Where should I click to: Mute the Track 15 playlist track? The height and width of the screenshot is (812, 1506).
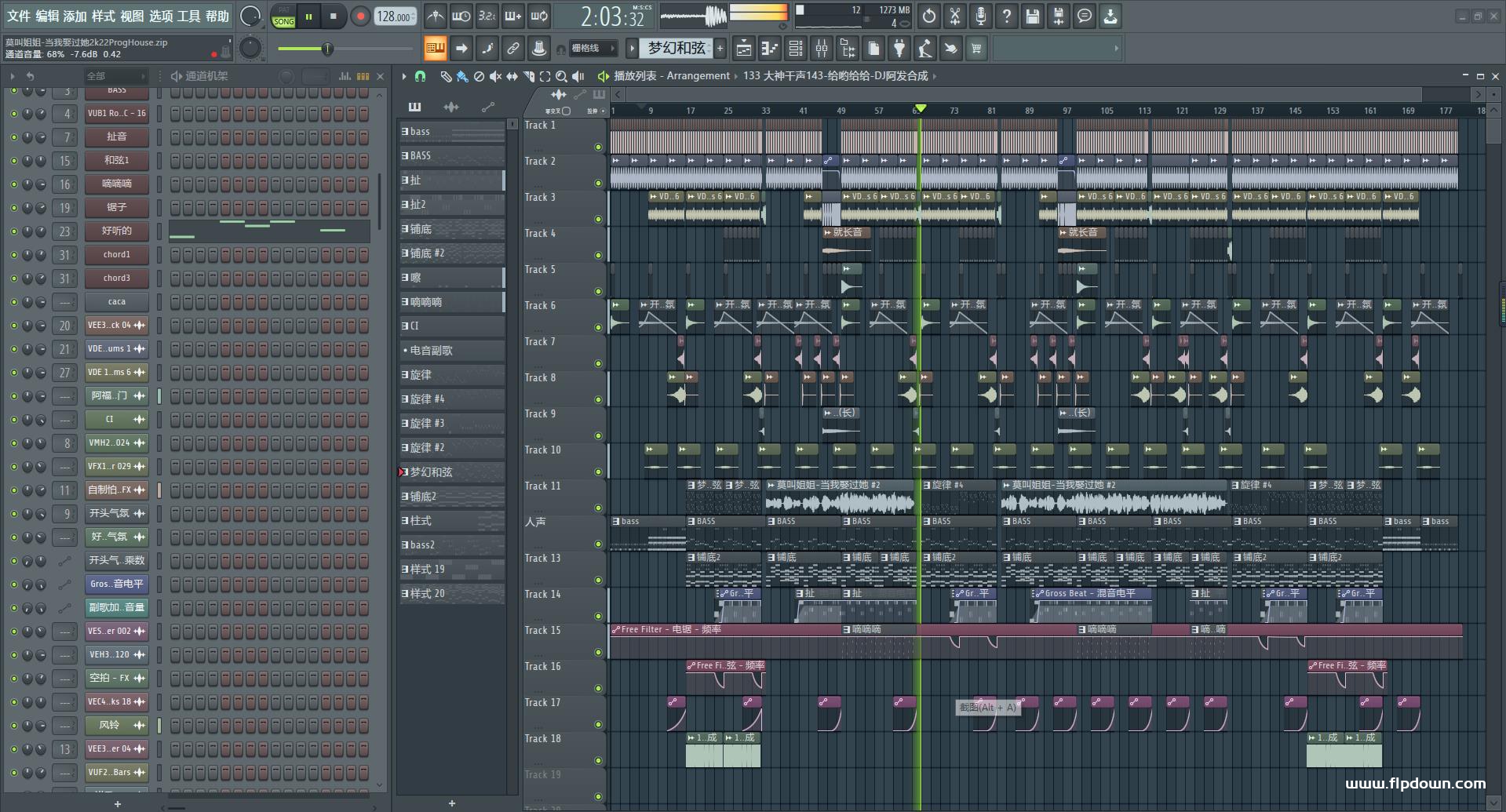[x=598, y=652]
